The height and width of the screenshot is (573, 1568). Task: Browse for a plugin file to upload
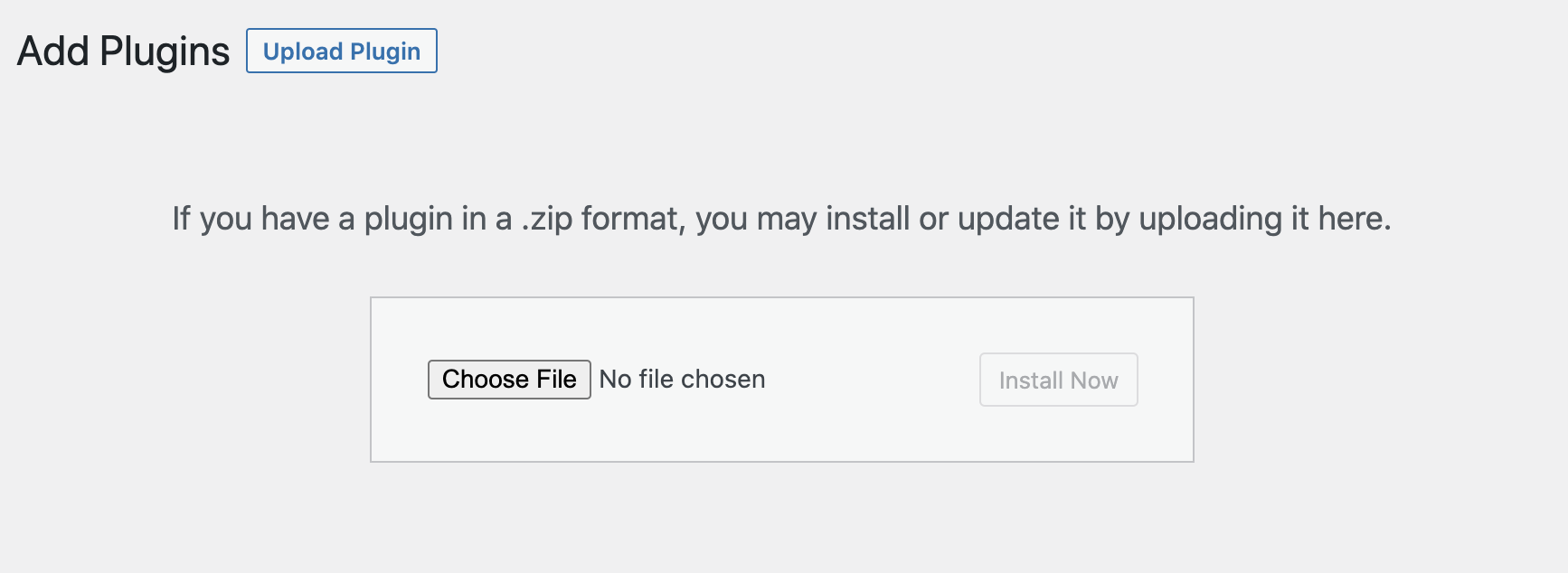point(509,380)
